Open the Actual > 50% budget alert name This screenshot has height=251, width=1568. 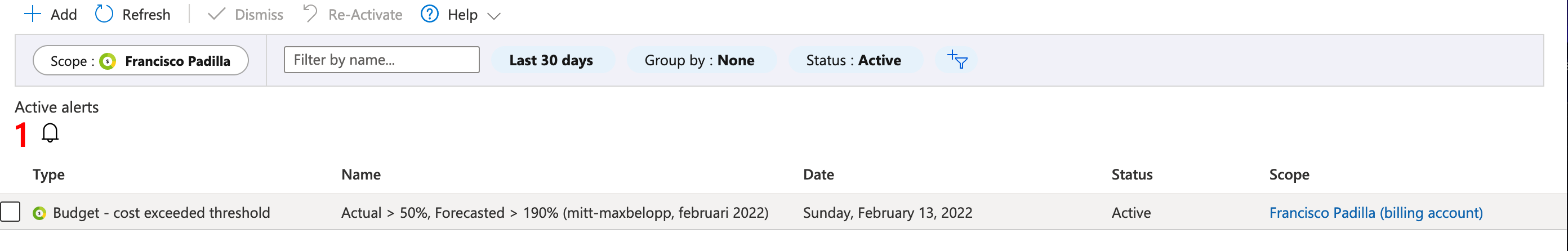point(554,213)
